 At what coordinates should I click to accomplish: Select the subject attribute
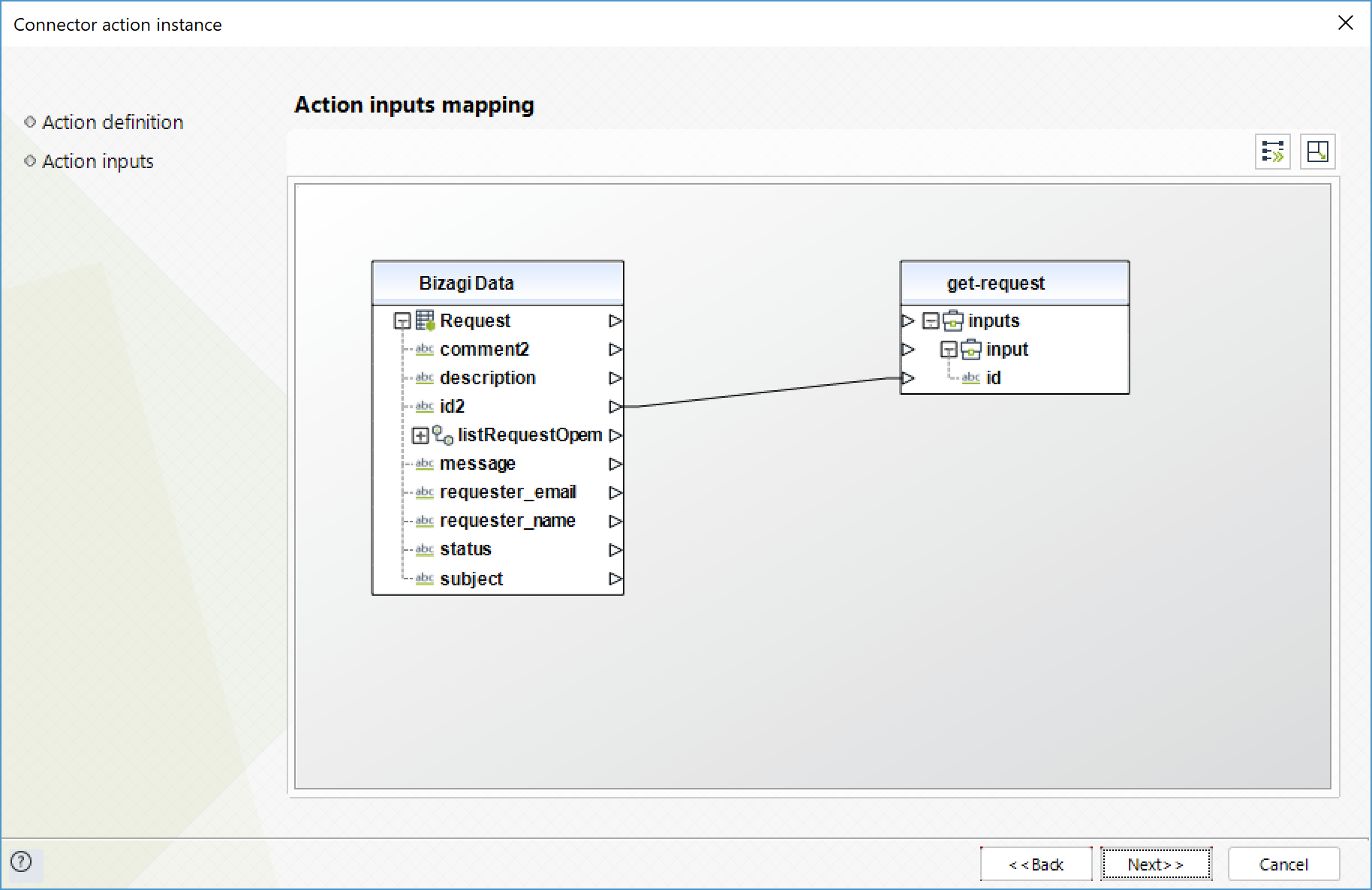tap(471, 579)
